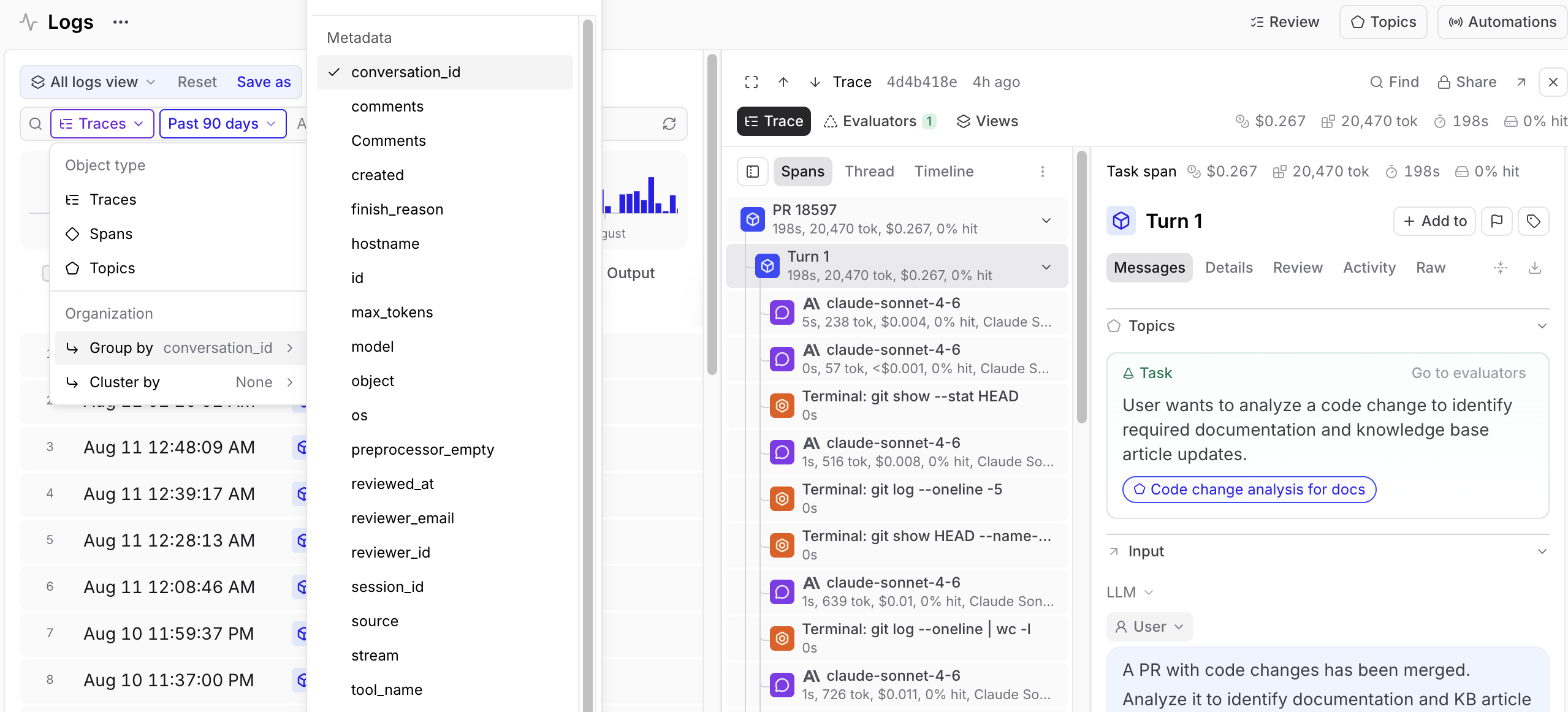1568x712 pixels.
Task: Follow the Go to evaluators link
Action: [1468, 373]
